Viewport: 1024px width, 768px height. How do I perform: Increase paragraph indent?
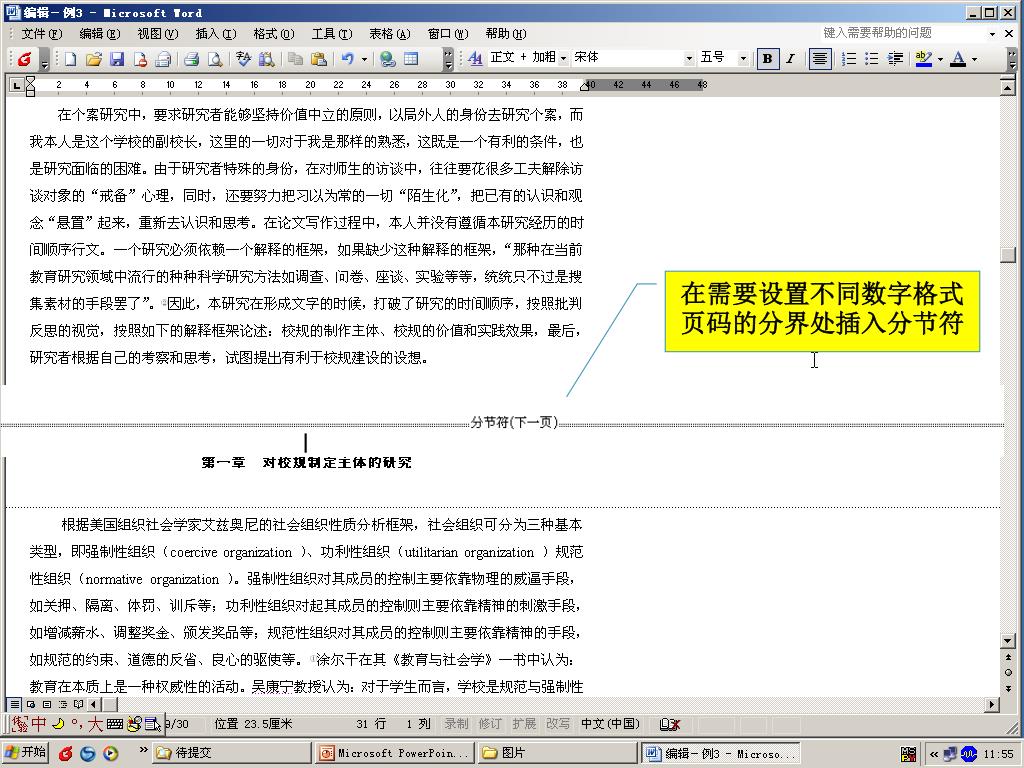(895, 59)
